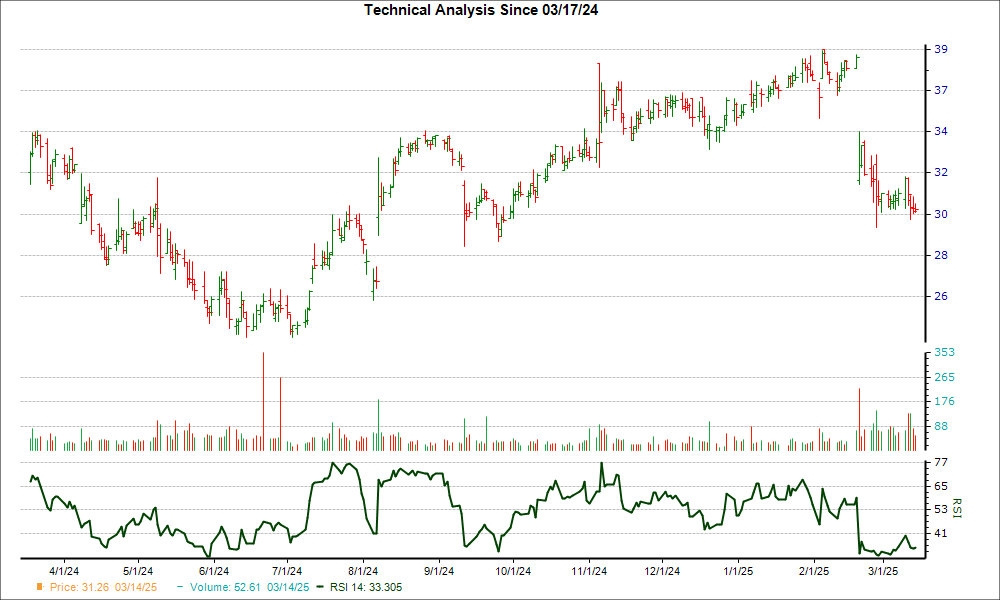
Task: Click the green volume bar near 8/1/24
Action: [378, 420]
